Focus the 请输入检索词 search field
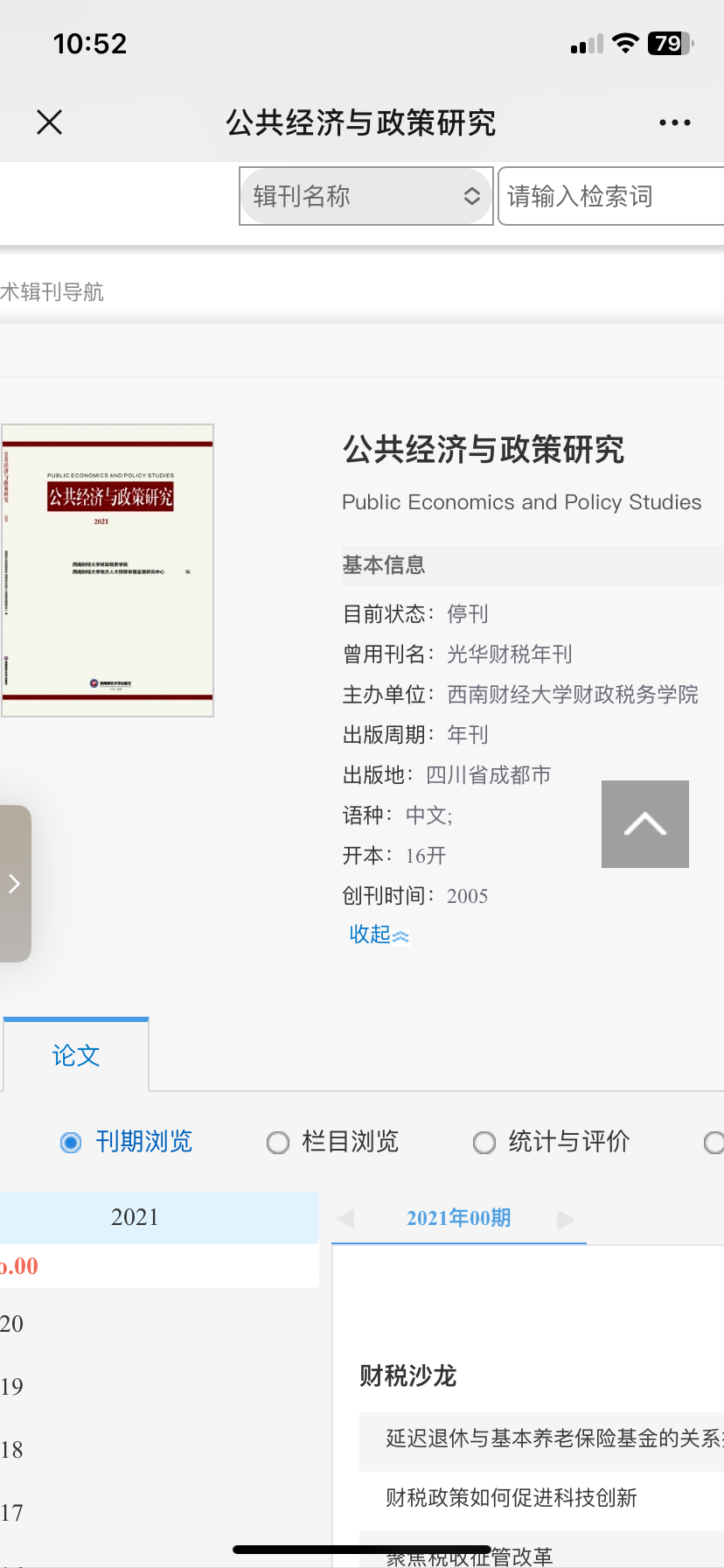724x1568 pixels. click(x=610, y=196)
